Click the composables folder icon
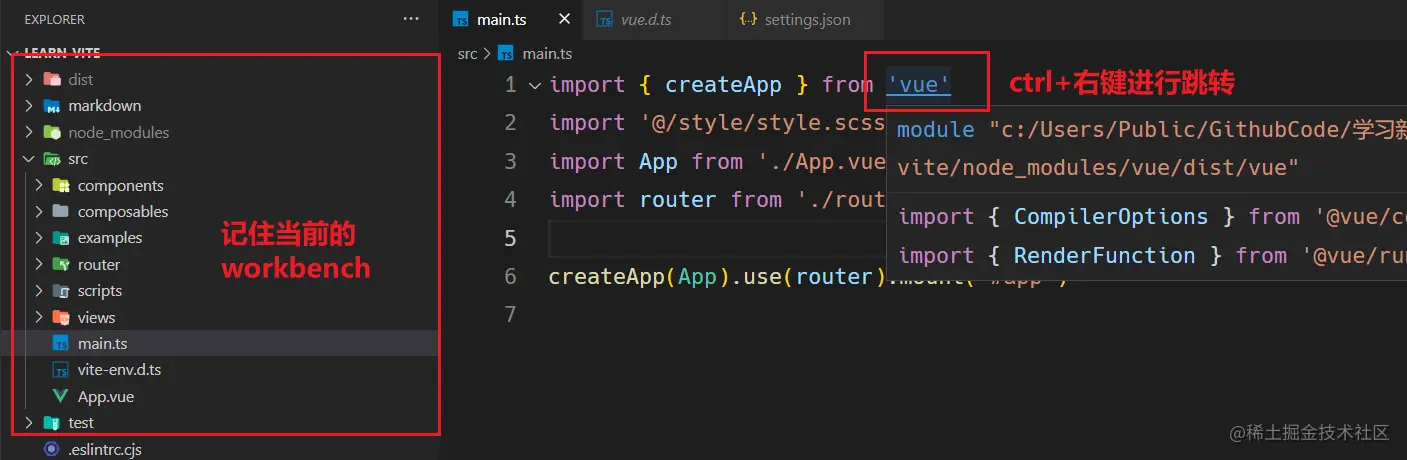 pos(61,212)
